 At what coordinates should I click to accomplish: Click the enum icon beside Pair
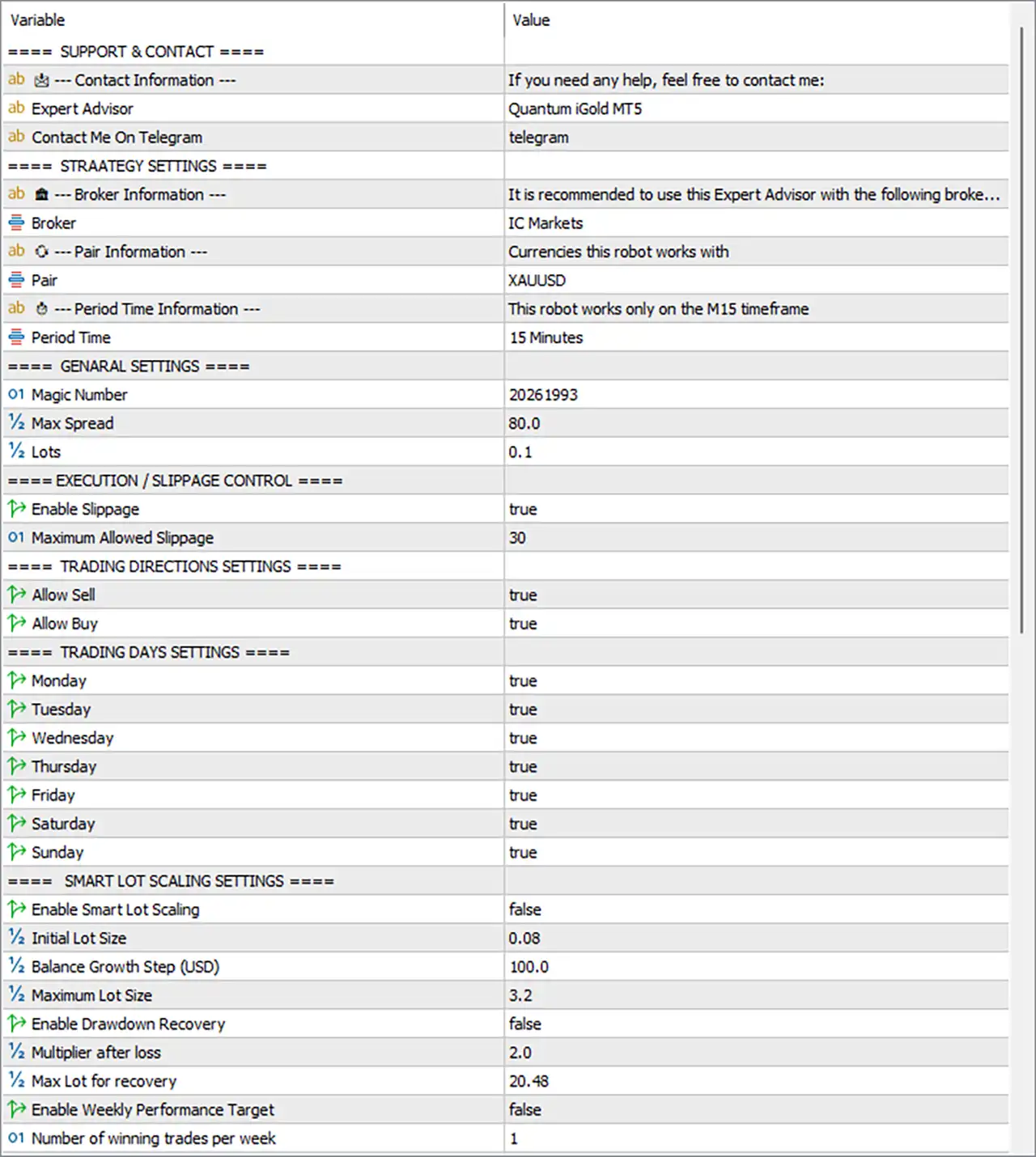(x=16, y=280)
